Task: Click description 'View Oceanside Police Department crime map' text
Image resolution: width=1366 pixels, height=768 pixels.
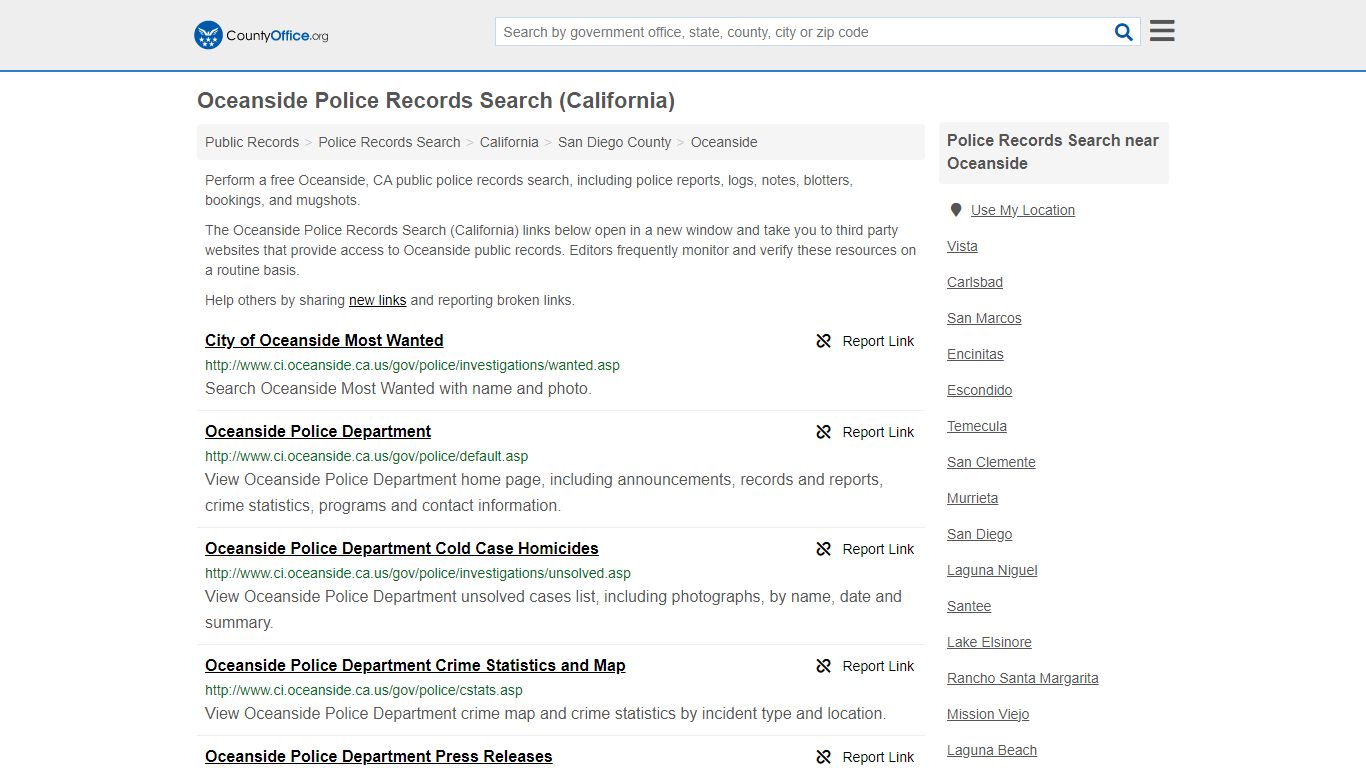Action: (x=545, y=713)
